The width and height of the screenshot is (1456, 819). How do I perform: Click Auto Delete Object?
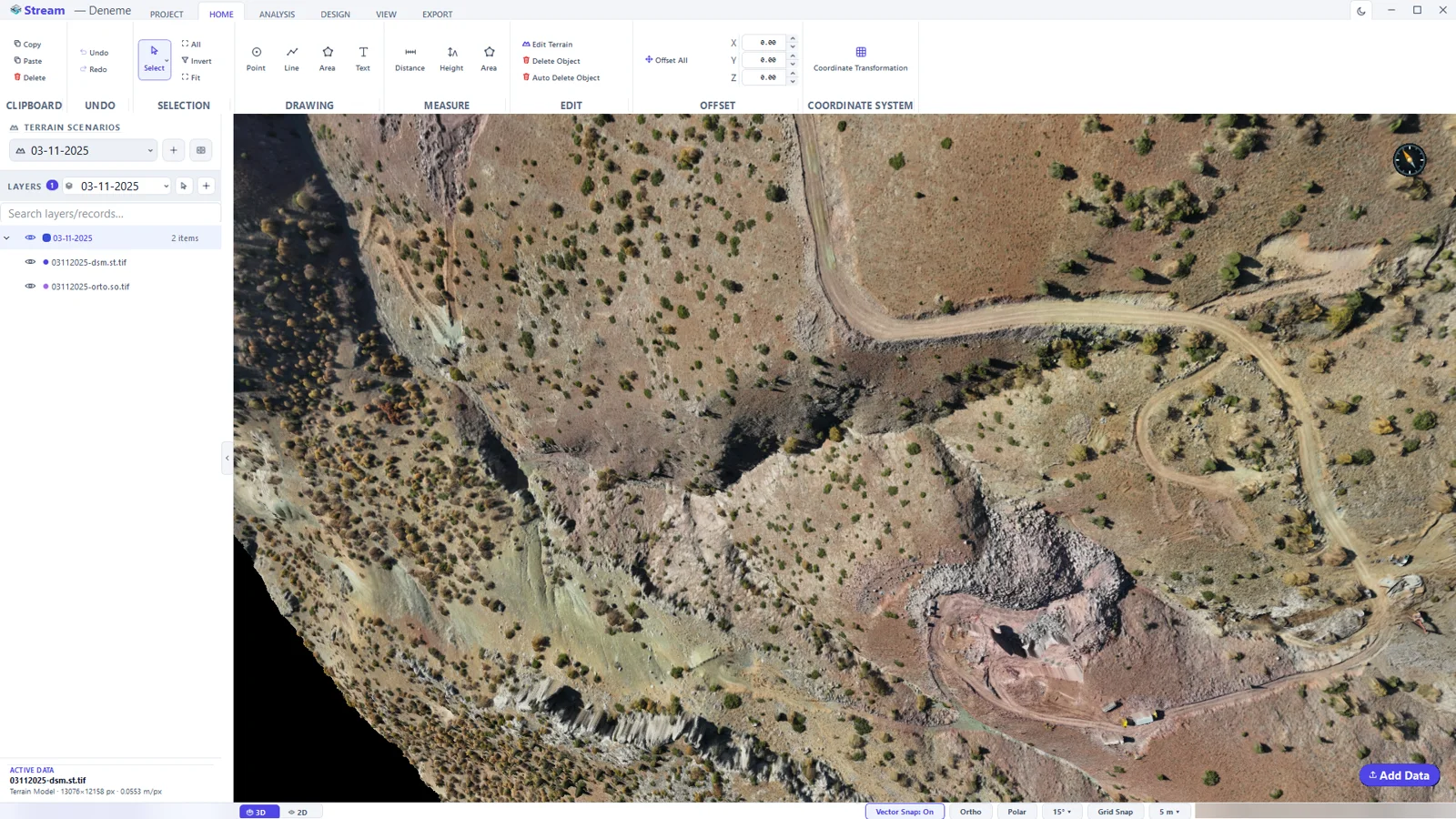561,77
